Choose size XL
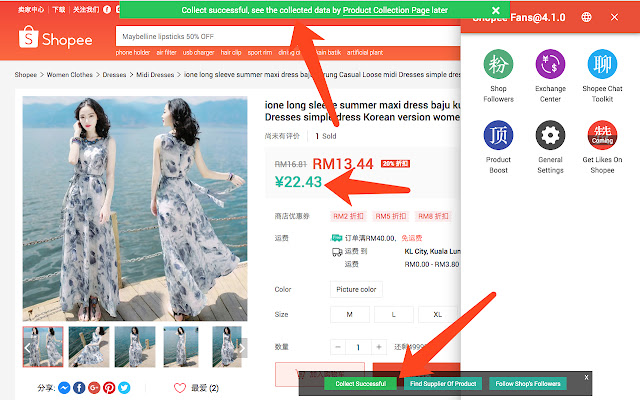Screen dimensions: 640x400 438,314
